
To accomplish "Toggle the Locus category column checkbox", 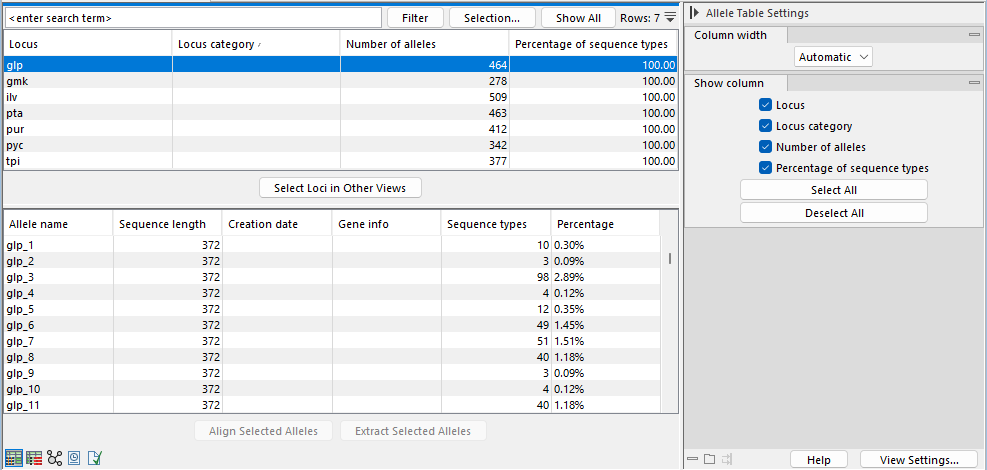I will [x=765, y=126].
